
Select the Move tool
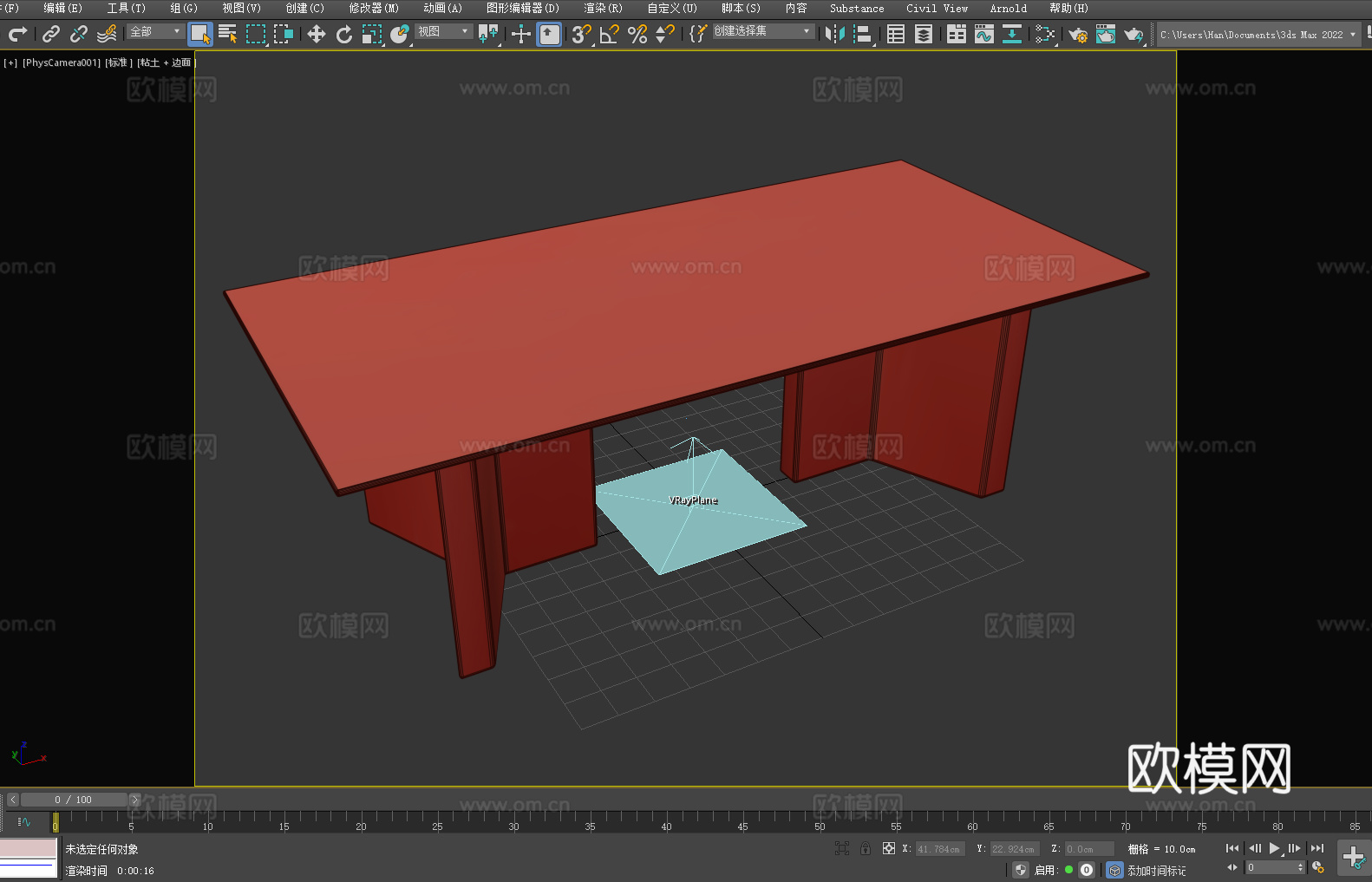tap(317, 34)
